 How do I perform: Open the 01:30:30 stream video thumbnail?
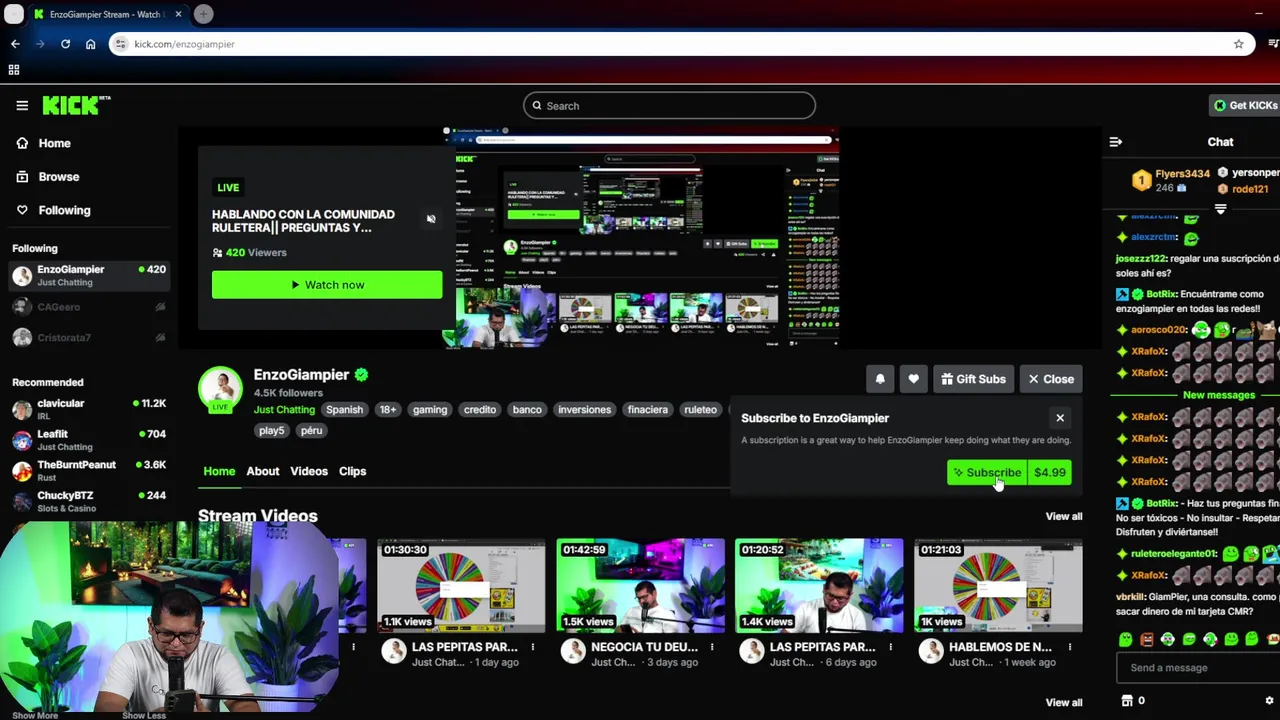461,586
